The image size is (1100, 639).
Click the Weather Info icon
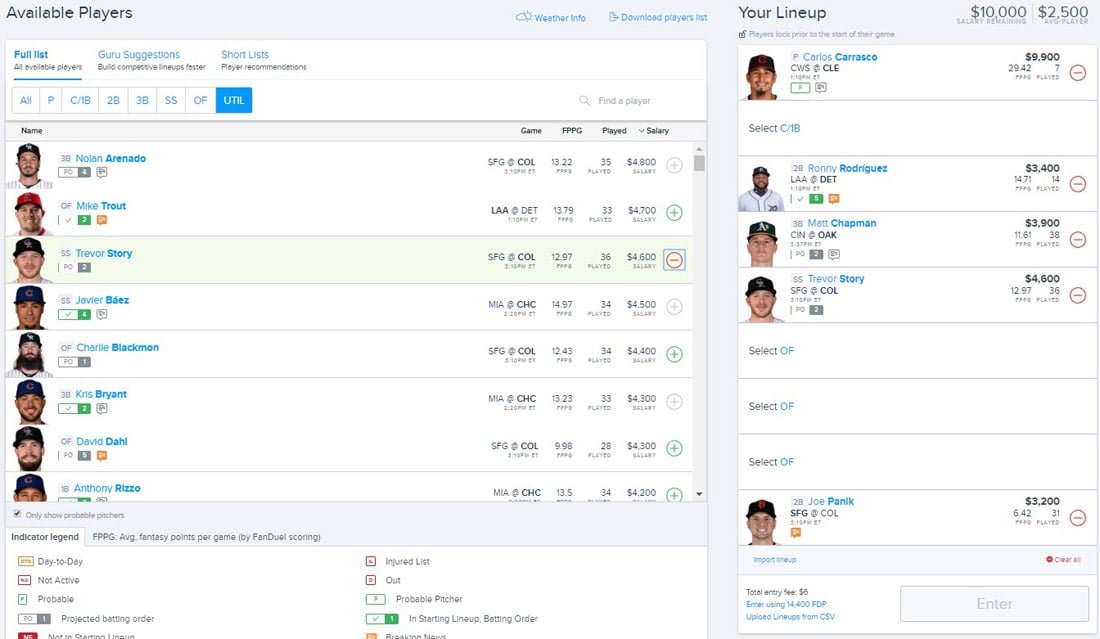click(x=522, y=16)
